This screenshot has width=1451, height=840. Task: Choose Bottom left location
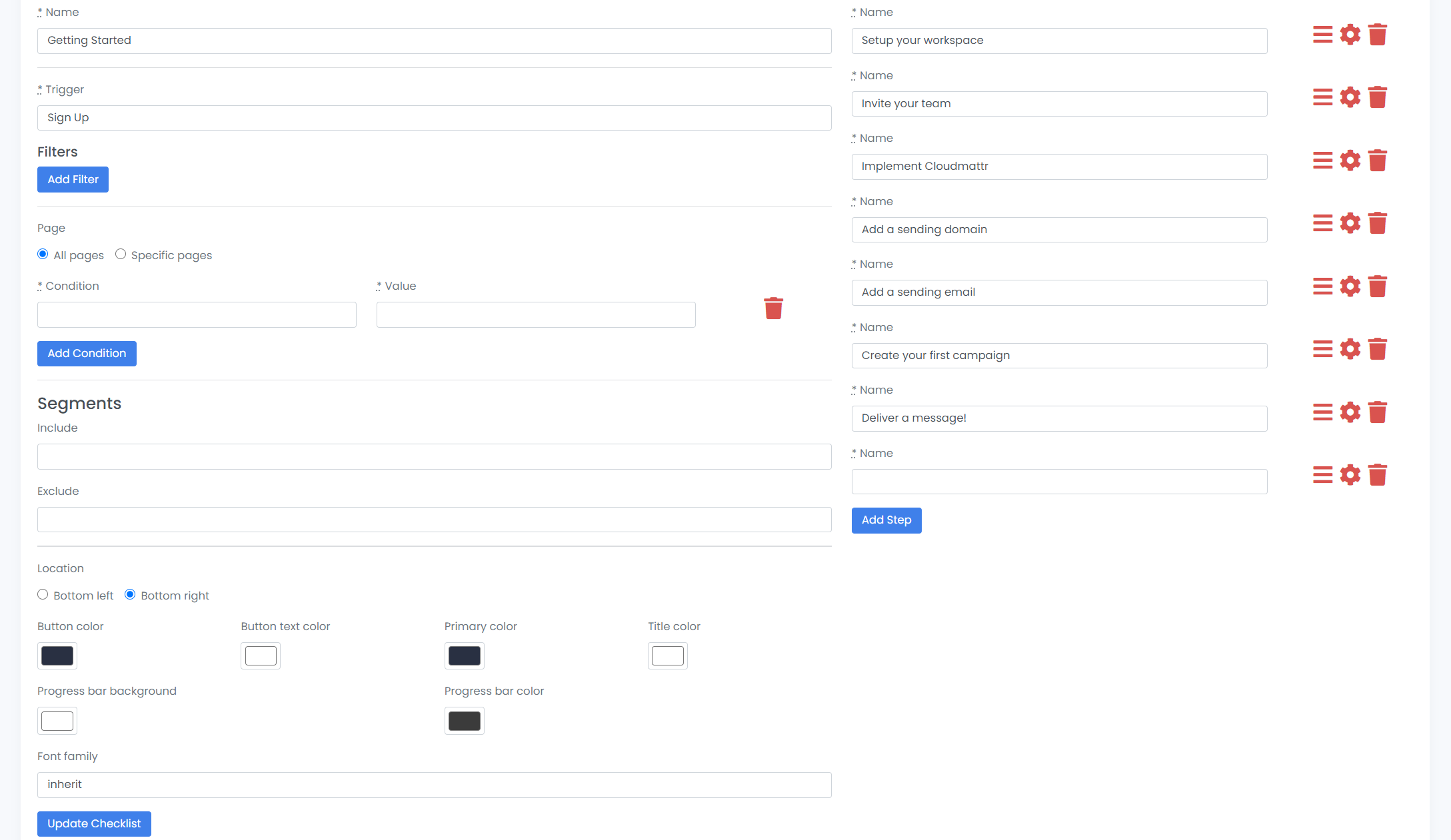43,595
